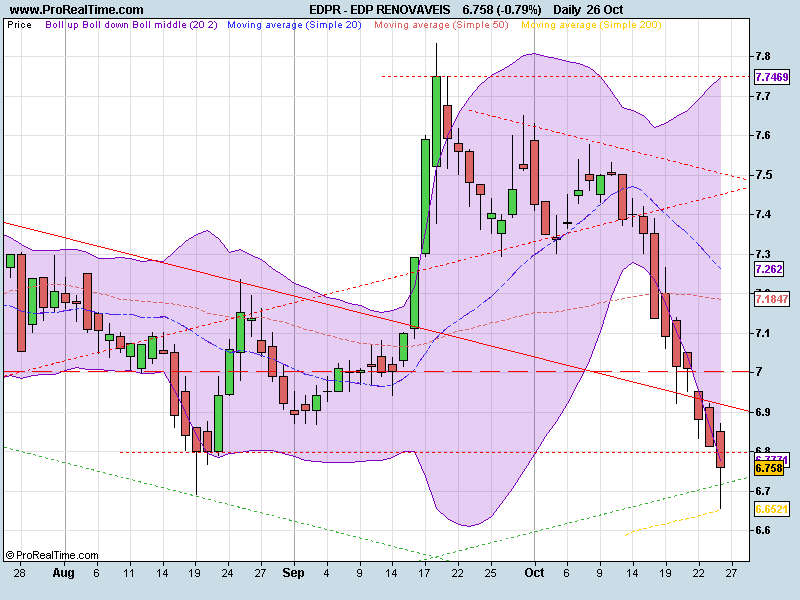Click the Sep label on the date axis
800x600 pixels.
click(293, 574)
